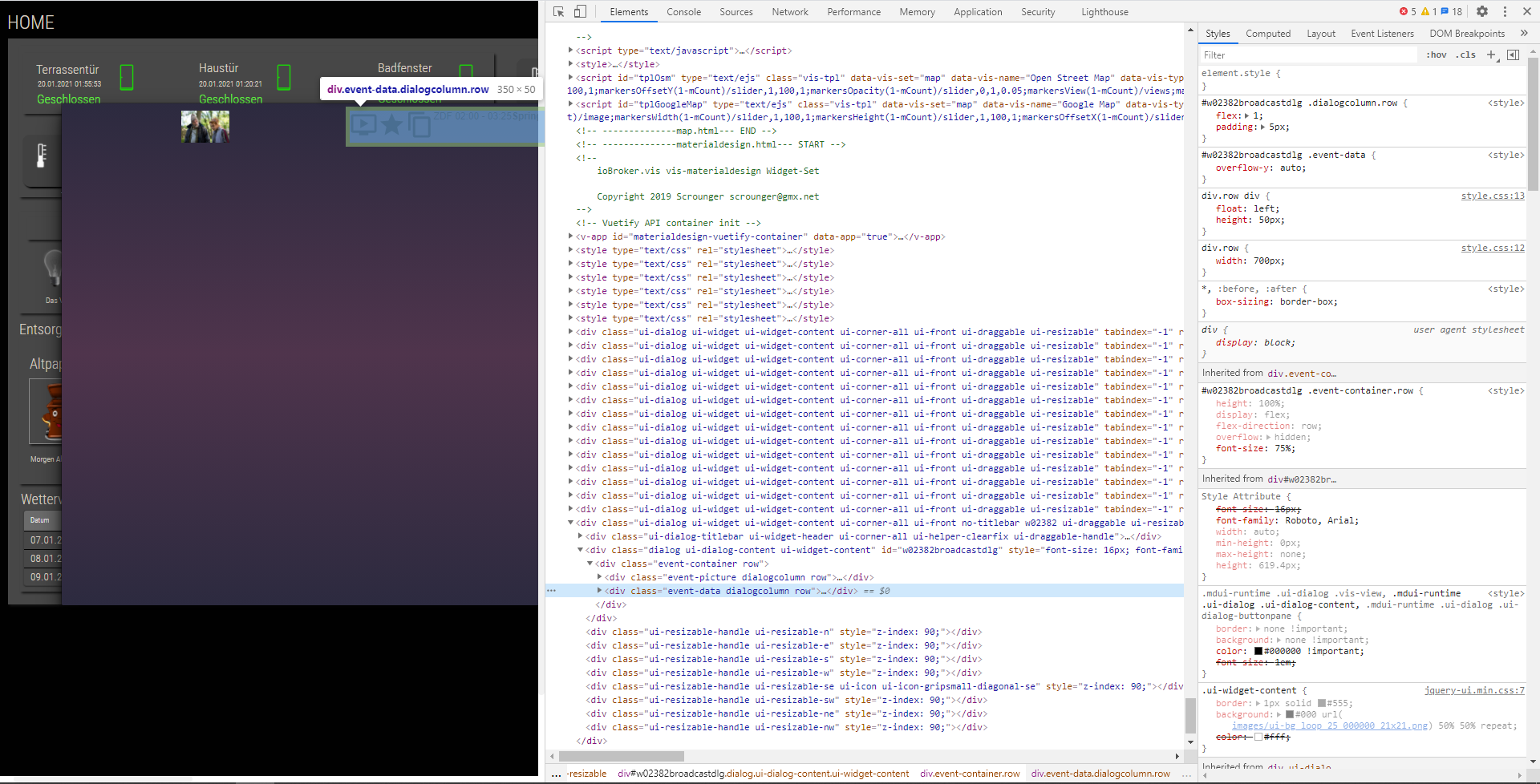The height and width of the screenshot is (784, 1540).
Task: Switch to the Computed styles tab
Action: [x=1268, y=33]
